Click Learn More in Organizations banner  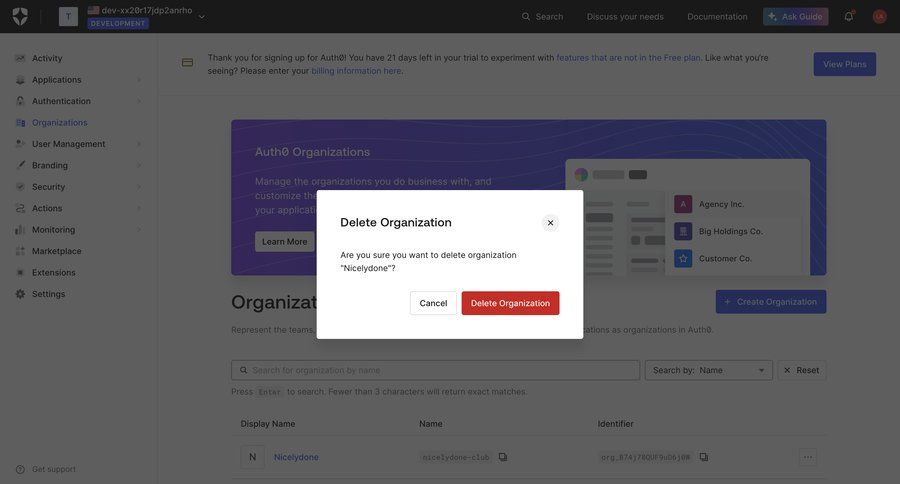pyautogui.click(x=285, y=242)
